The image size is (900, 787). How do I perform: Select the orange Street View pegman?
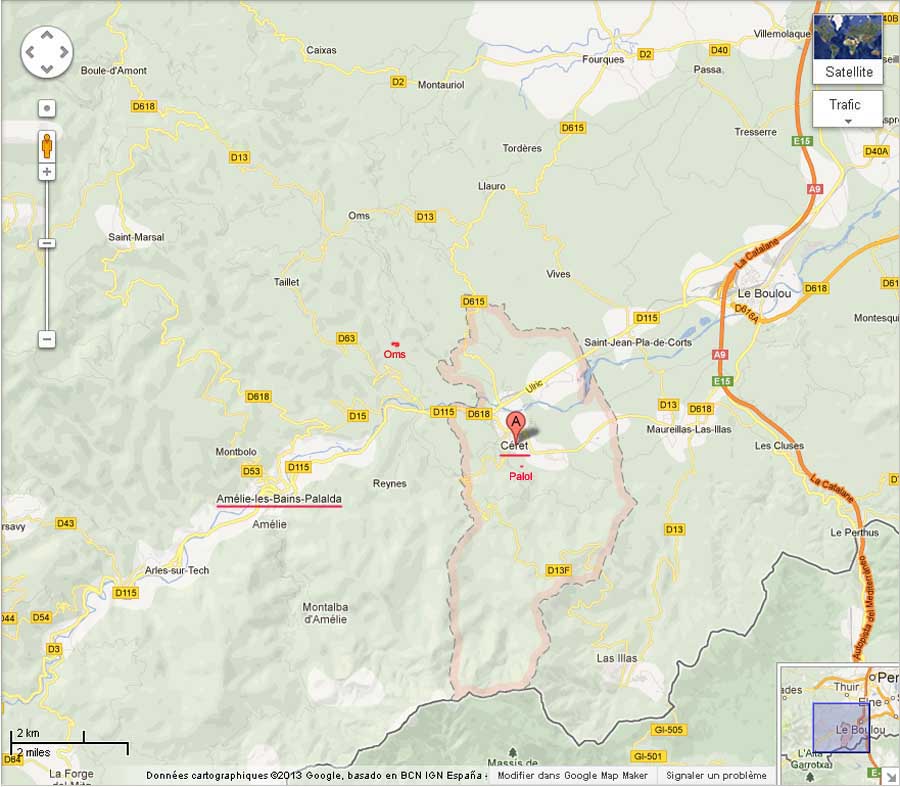click(47, 145)
